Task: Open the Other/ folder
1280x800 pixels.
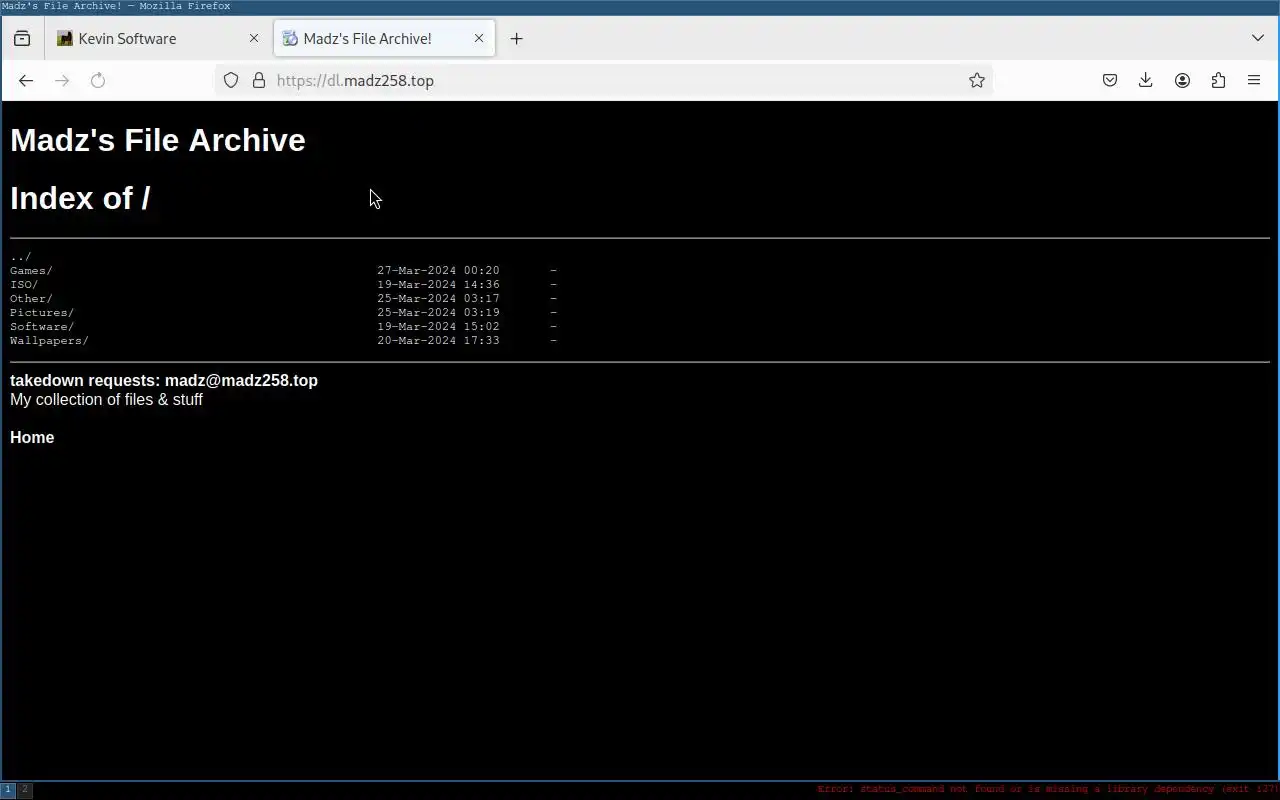Action: (31, 299)
